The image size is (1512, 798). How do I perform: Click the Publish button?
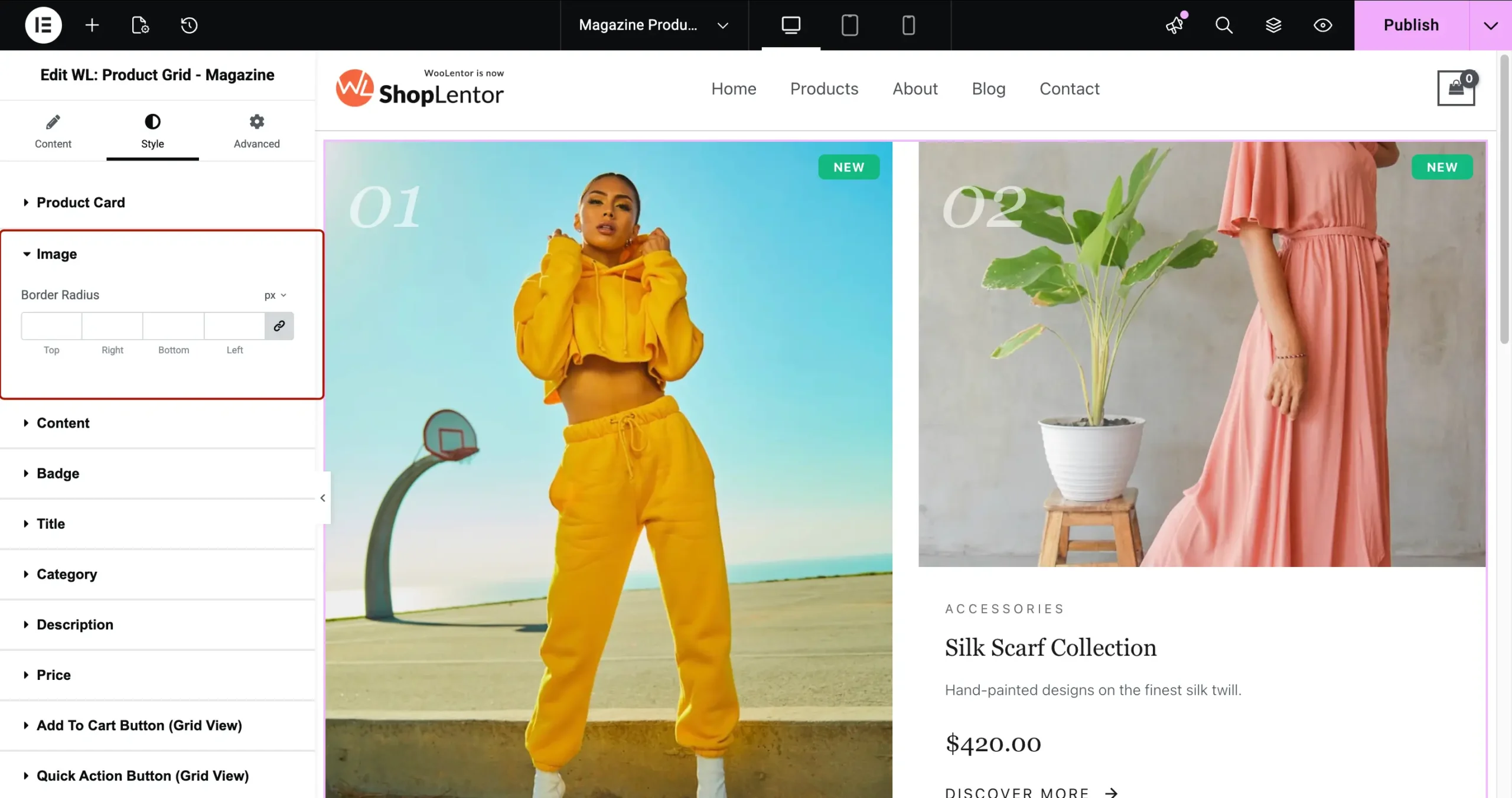tap(1411, 25)
